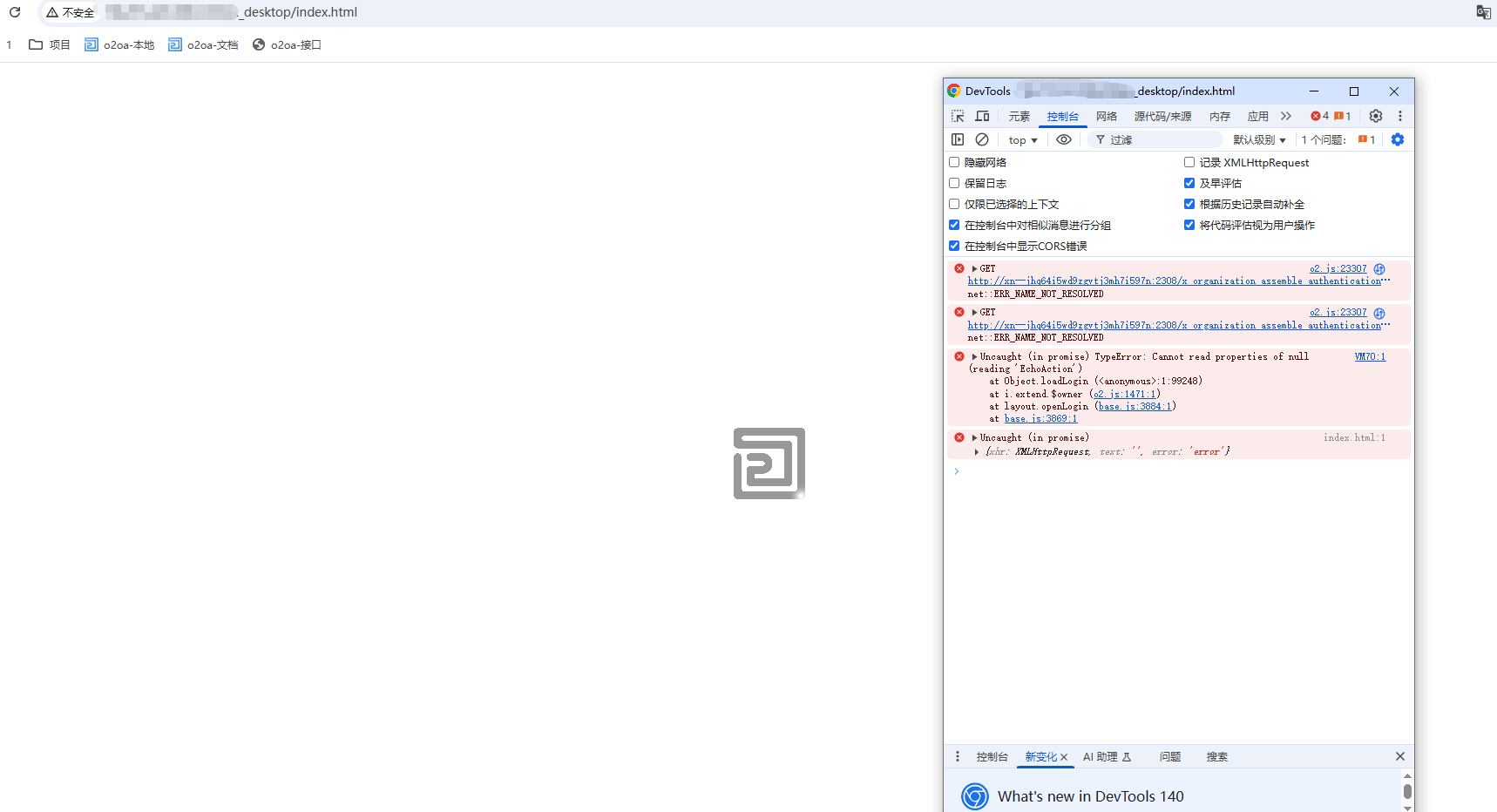The image size is (1497, 812).
Task: Enable the 记录 XMLHttpRequest checkbox
Action: tap(1189, 162)
